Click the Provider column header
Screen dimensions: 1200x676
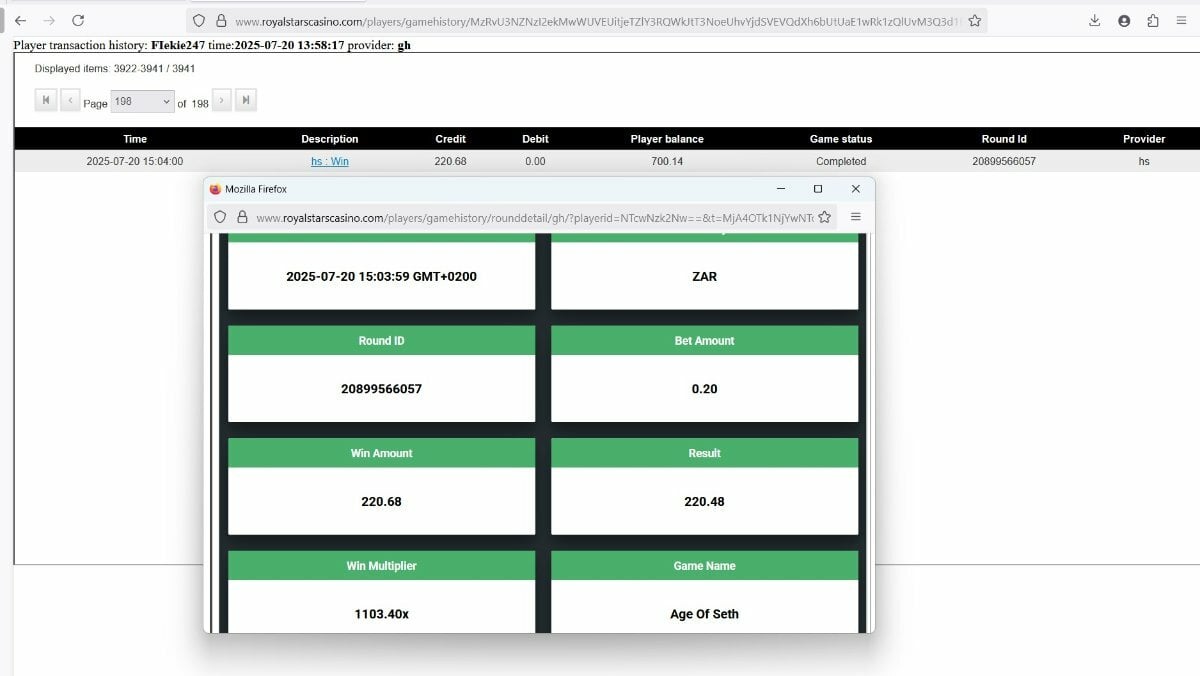point(1144,139)
